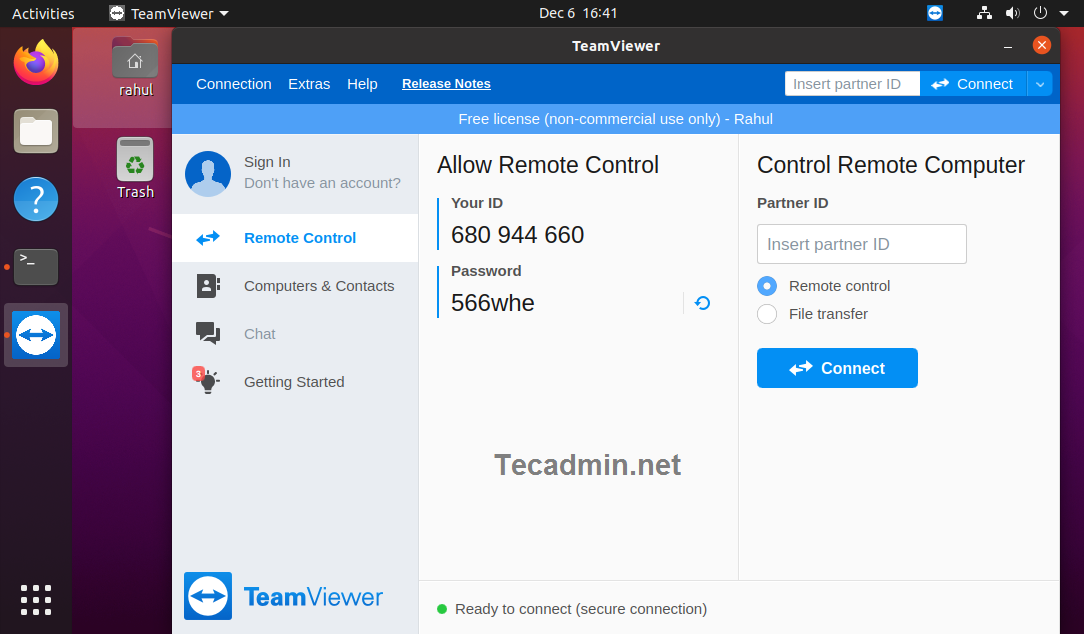Click the profile avatar picture
1084x634 pixels.
[207, 174]
